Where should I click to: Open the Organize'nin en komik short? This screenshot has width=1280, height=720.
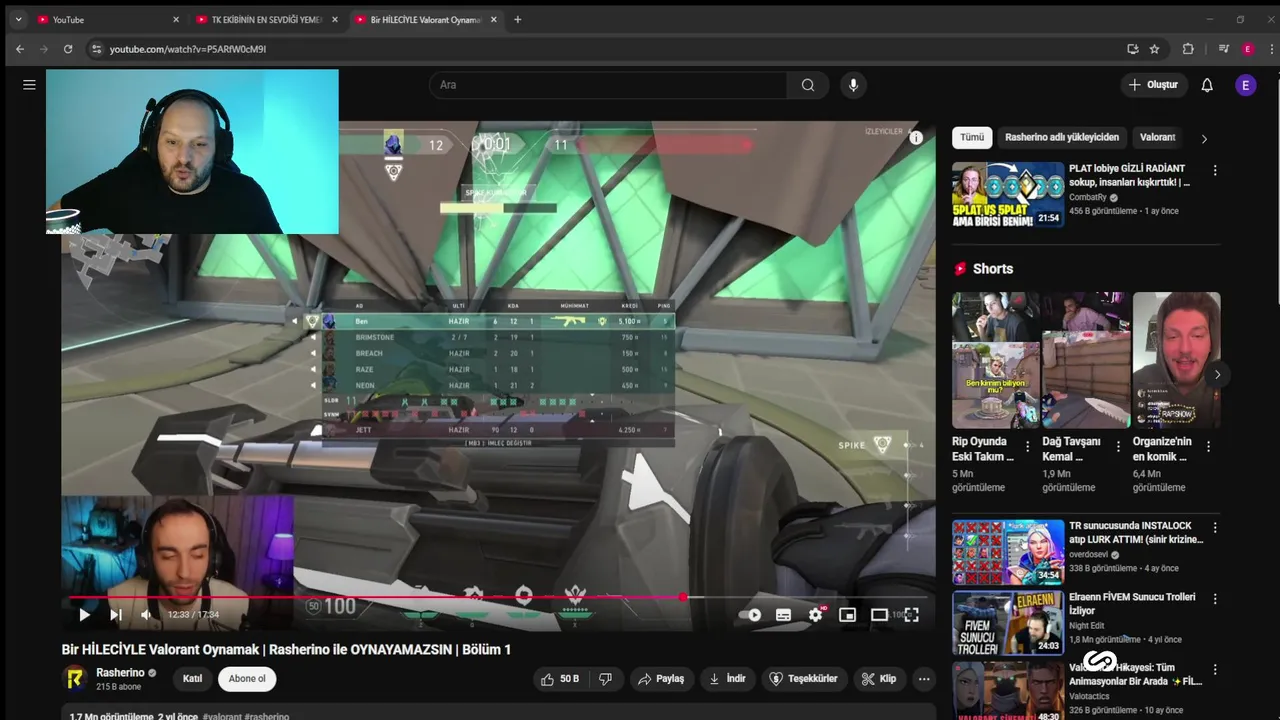tap(1176, 361)
